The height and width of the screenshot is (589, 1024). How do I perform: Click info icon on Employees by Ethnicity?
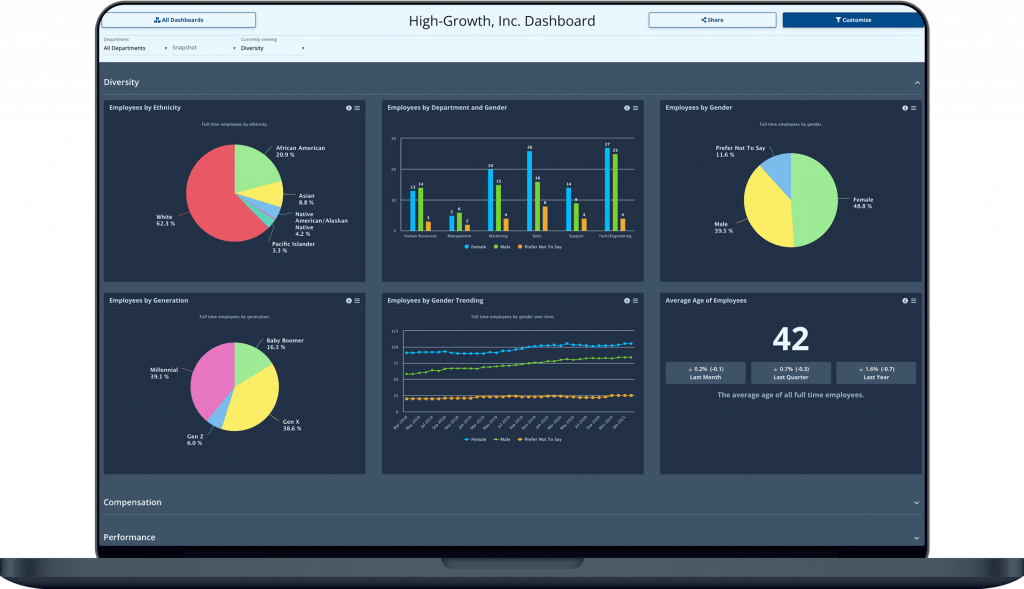point(349,108)
